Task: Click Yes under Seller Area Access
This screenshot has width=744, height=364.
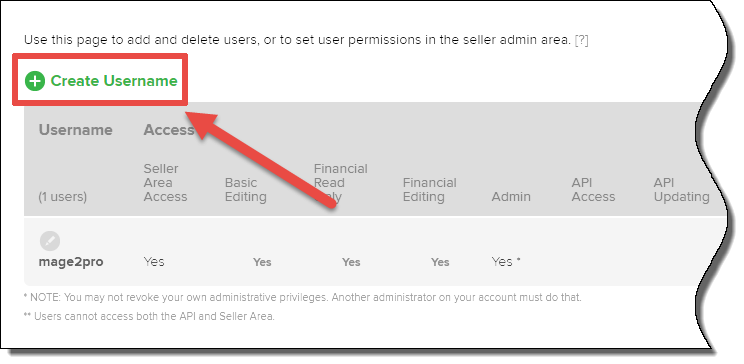Action: [x=154, y=261]
